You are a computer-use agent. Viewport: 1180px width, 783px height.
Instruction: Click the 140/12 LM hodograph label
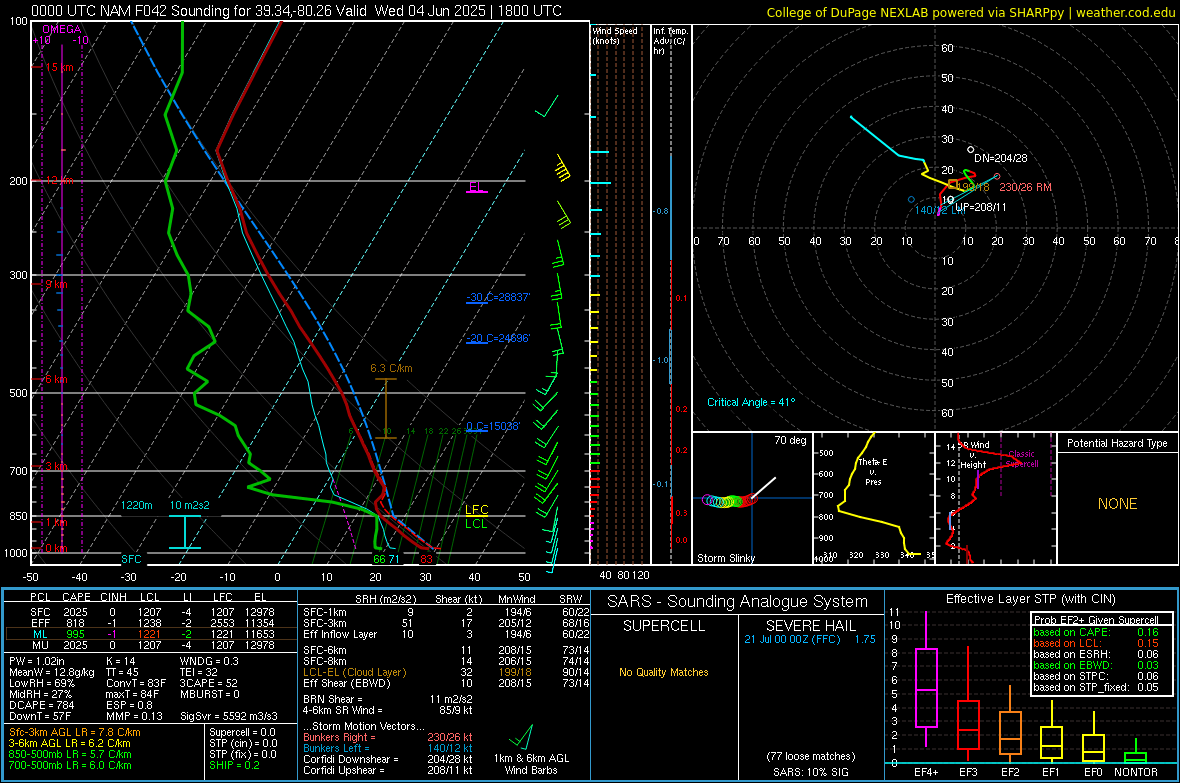(x=939, y=210)
